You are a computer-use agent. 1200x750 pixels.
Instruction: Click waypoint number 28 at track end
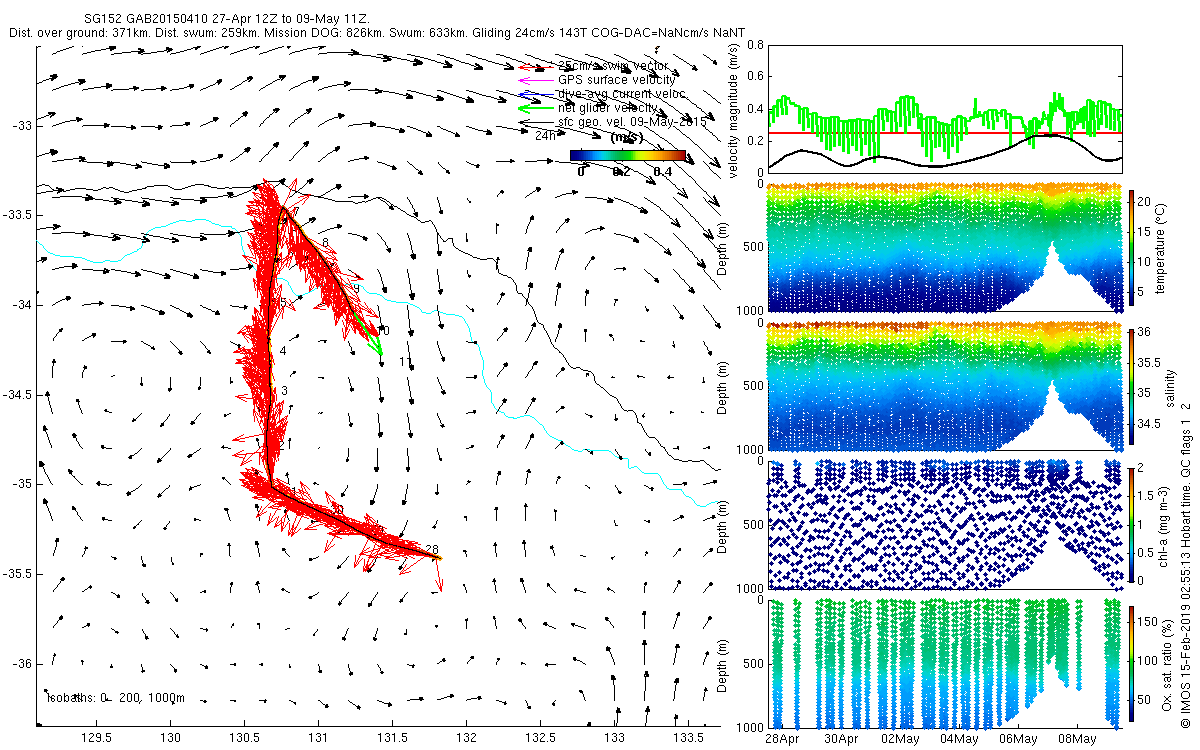pyautogui.click(x=432, y=549)
